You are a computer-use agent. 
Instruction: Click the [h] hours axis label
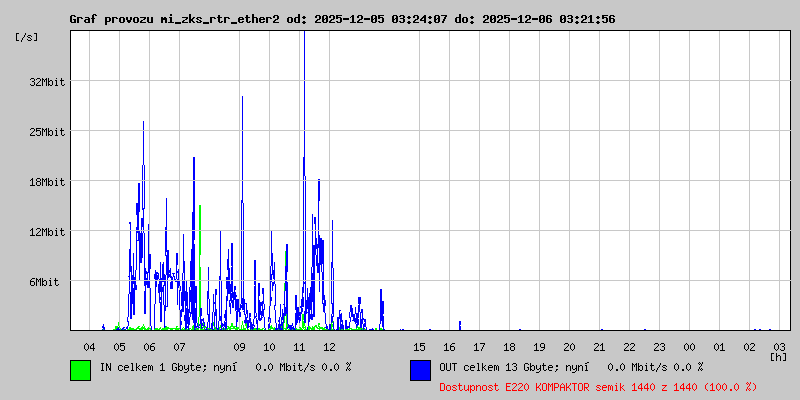778,356
